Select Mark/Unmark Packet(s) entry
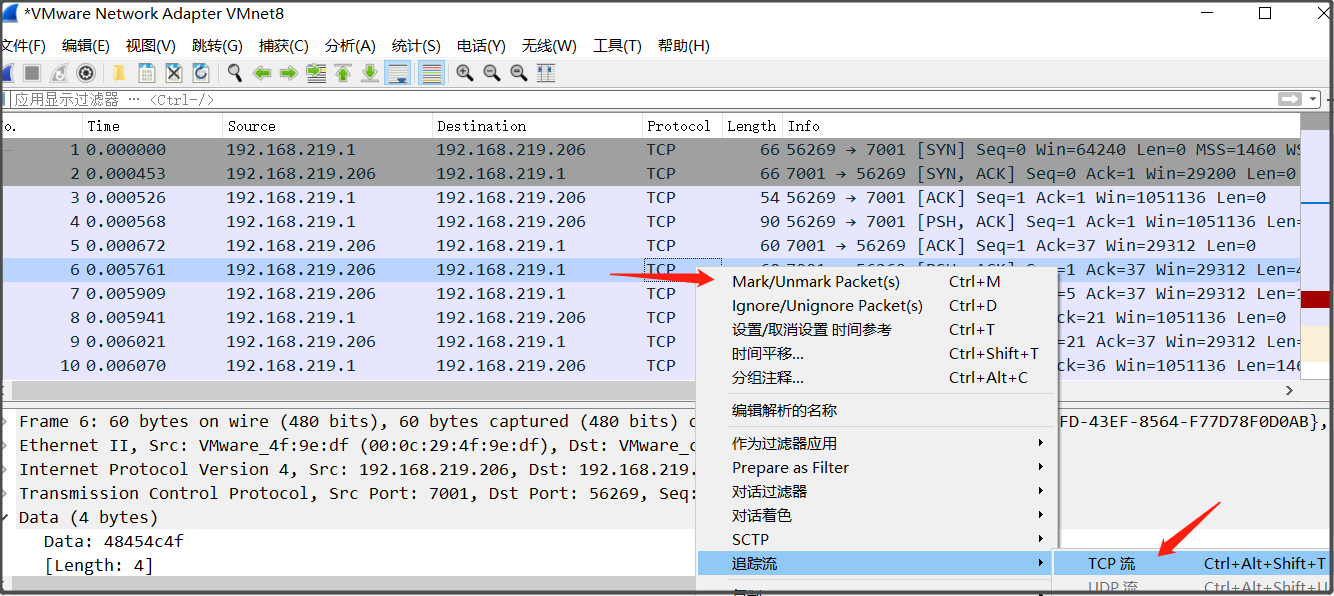The height and width of the screenshot is (596, 1334). click(875, 282)
